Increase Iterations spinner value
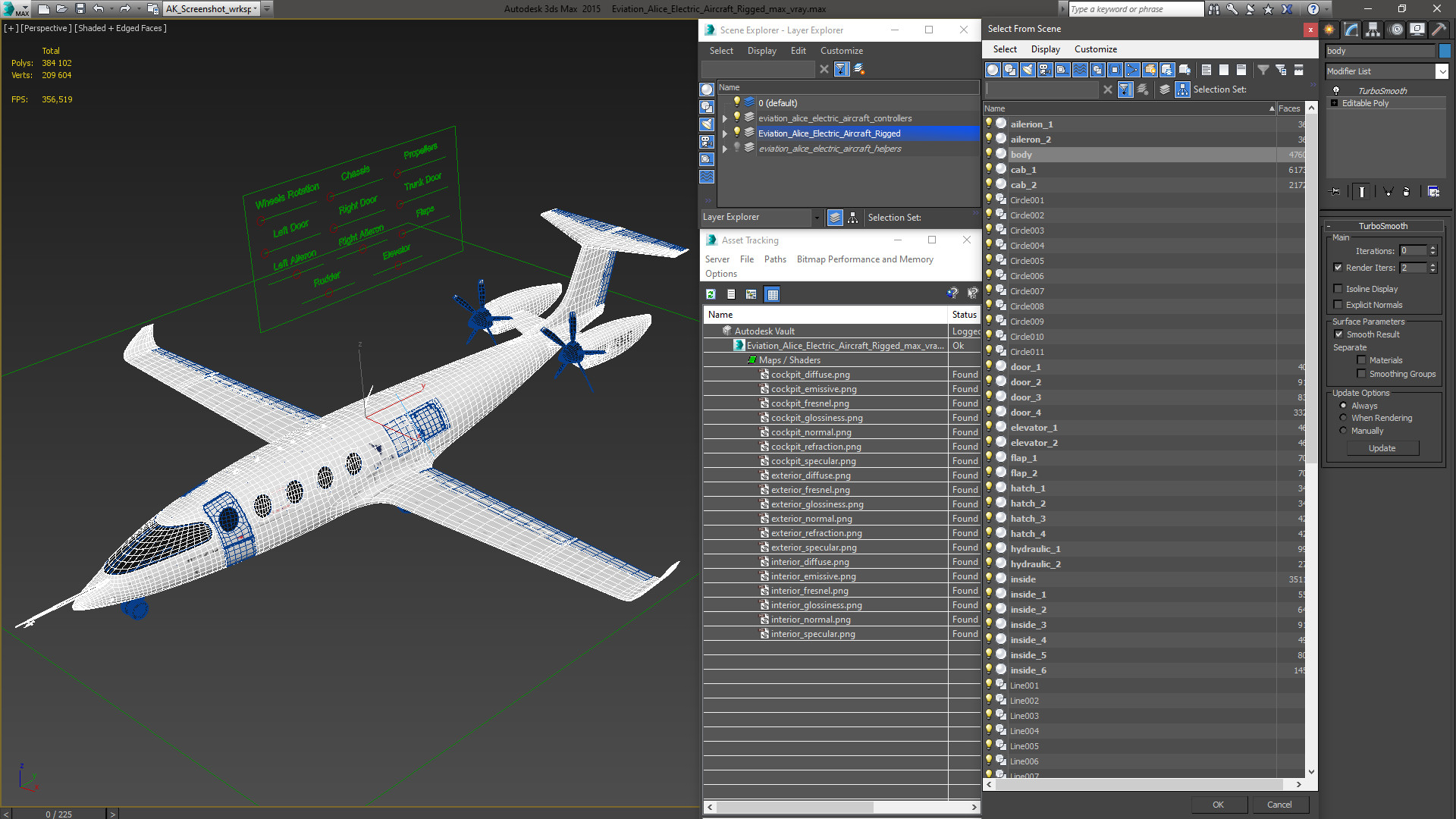1456x819 pixels. [1432, 248]
